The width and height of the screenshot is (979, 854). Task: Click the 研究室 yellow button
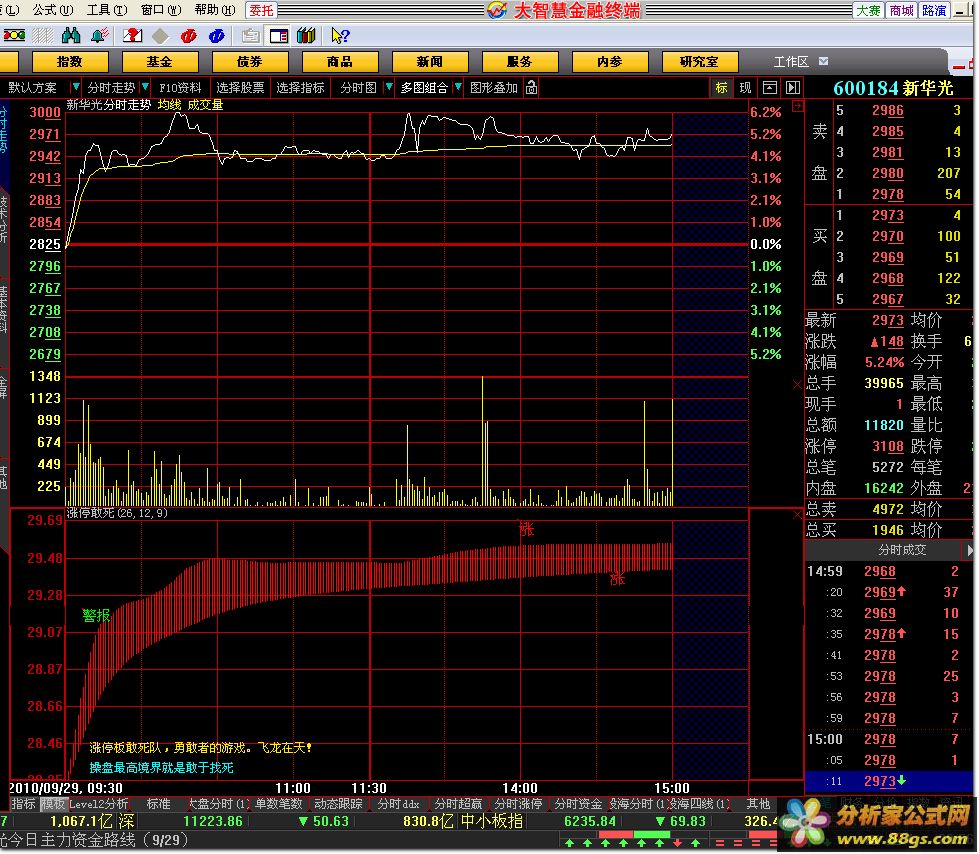[699, 62]
